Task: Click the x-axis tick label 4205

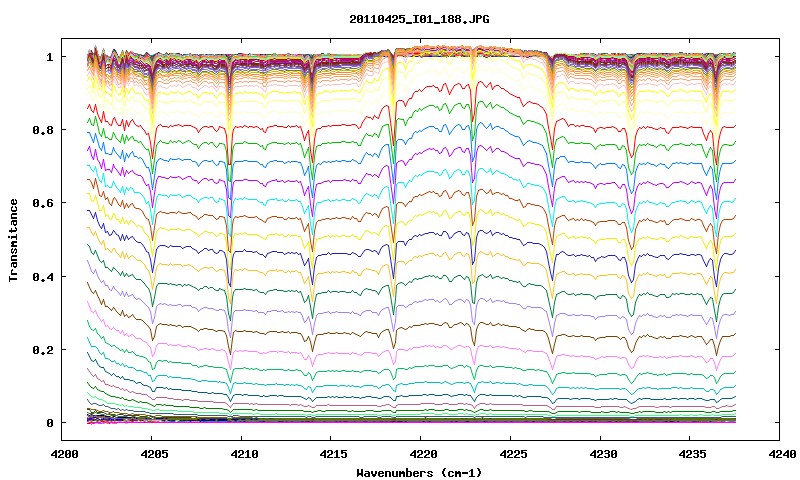Action: click(x=155, y=454)
